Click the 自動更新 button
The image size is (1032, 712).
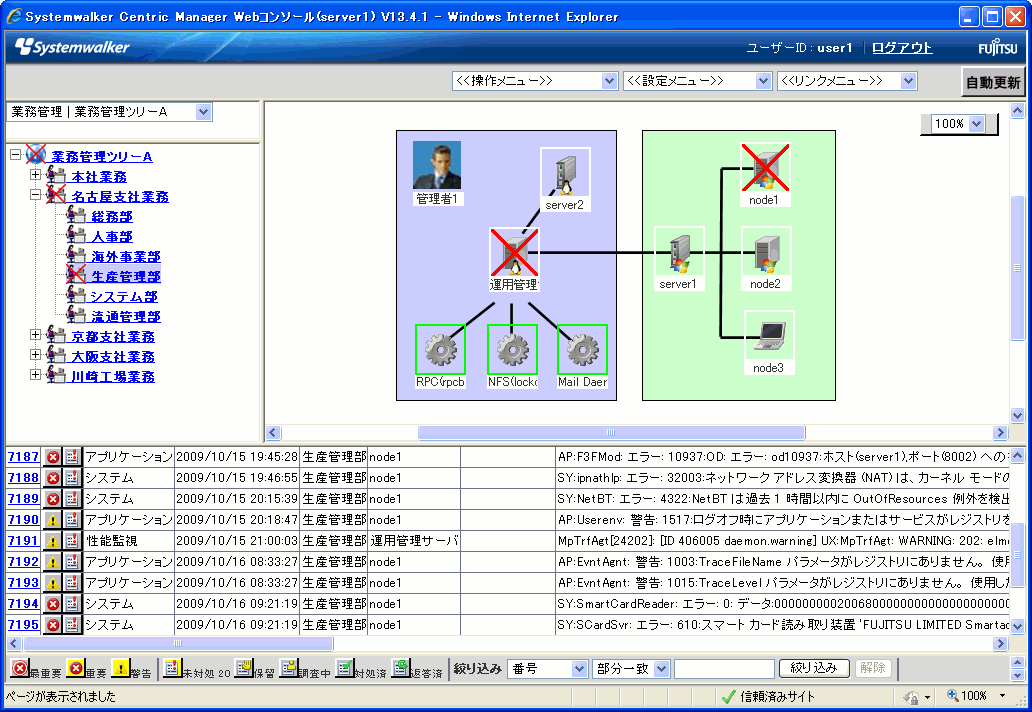(993, 82)
